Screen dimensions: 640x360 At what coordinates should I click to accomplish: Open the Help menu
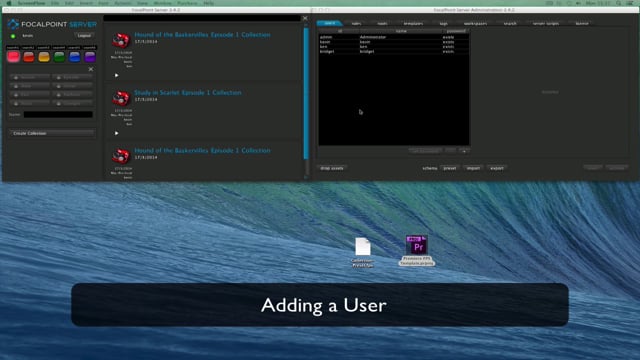209,3
